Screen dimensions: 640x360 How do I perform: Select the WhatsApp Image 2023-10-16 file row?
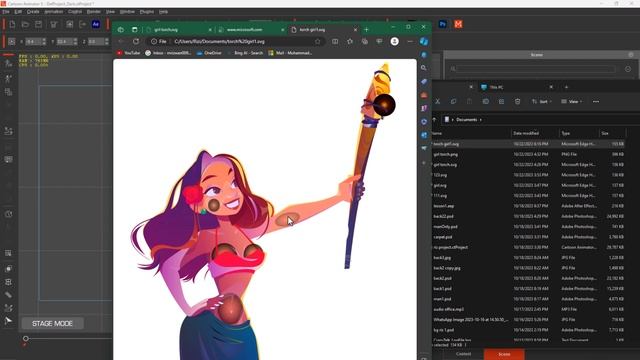528,320
